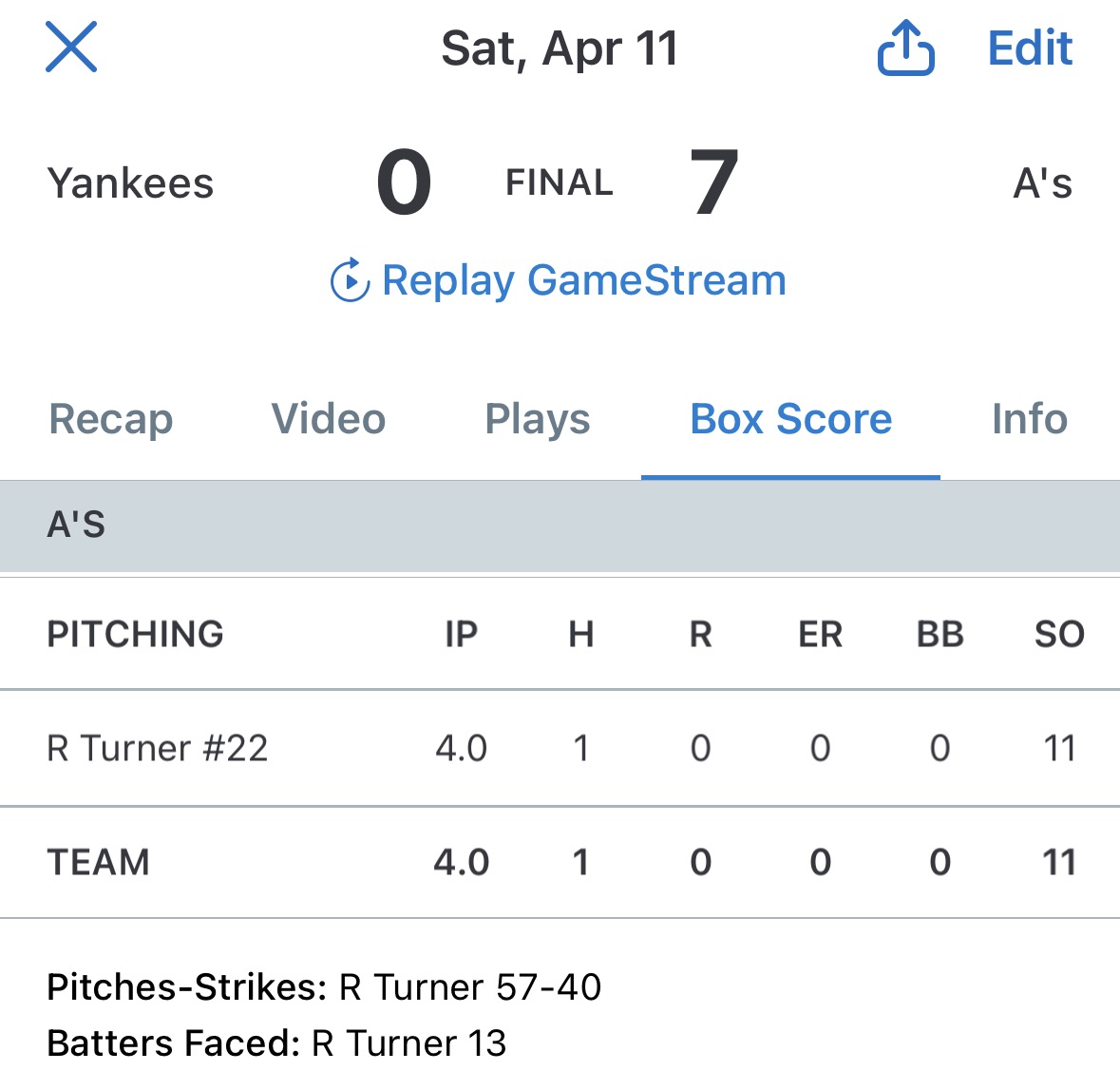Tap the IP column header
The width and height of the screenshot is (1120, 1071).
[462, 635]
